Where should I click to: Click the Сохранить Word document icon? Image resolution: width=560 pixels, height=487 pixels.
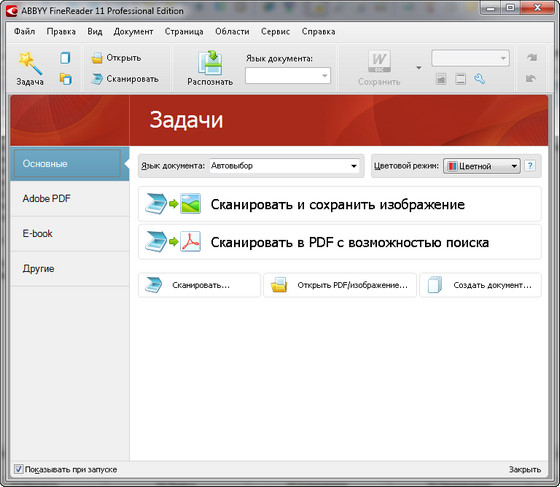click(x=379, y=61)
